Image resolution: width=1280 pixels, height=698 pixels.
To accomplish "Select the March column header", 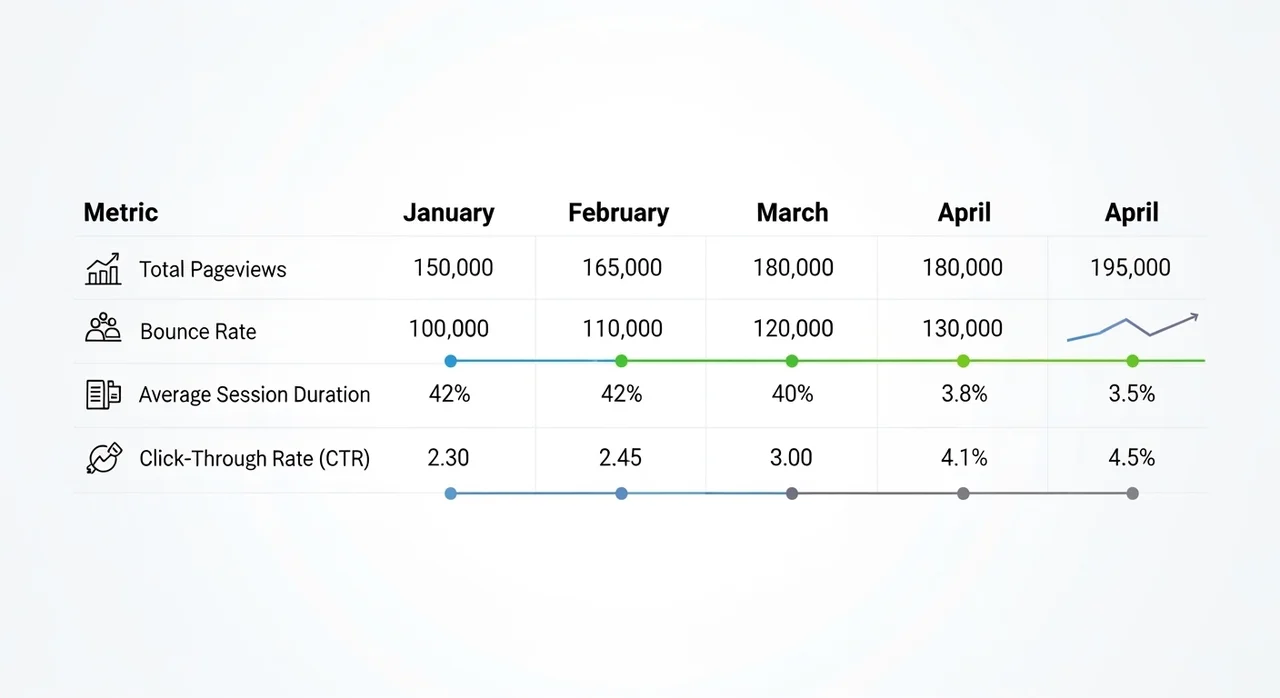I will (x=792, y=213).
